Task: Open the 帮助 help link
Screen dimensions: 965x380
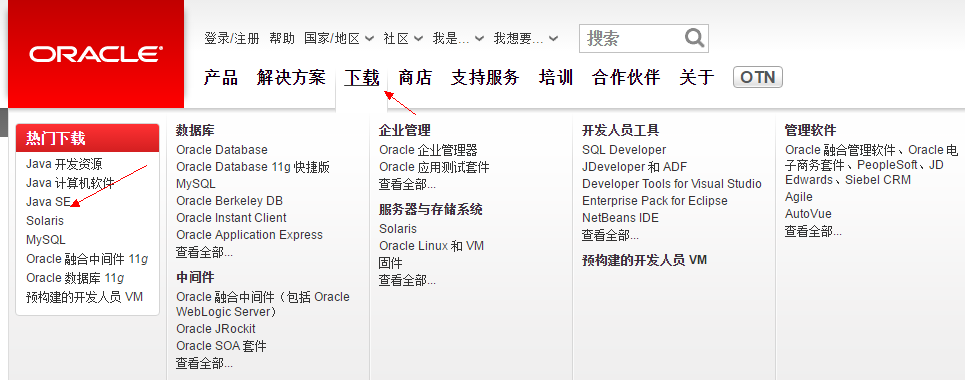Action: (x=282, y=38)
